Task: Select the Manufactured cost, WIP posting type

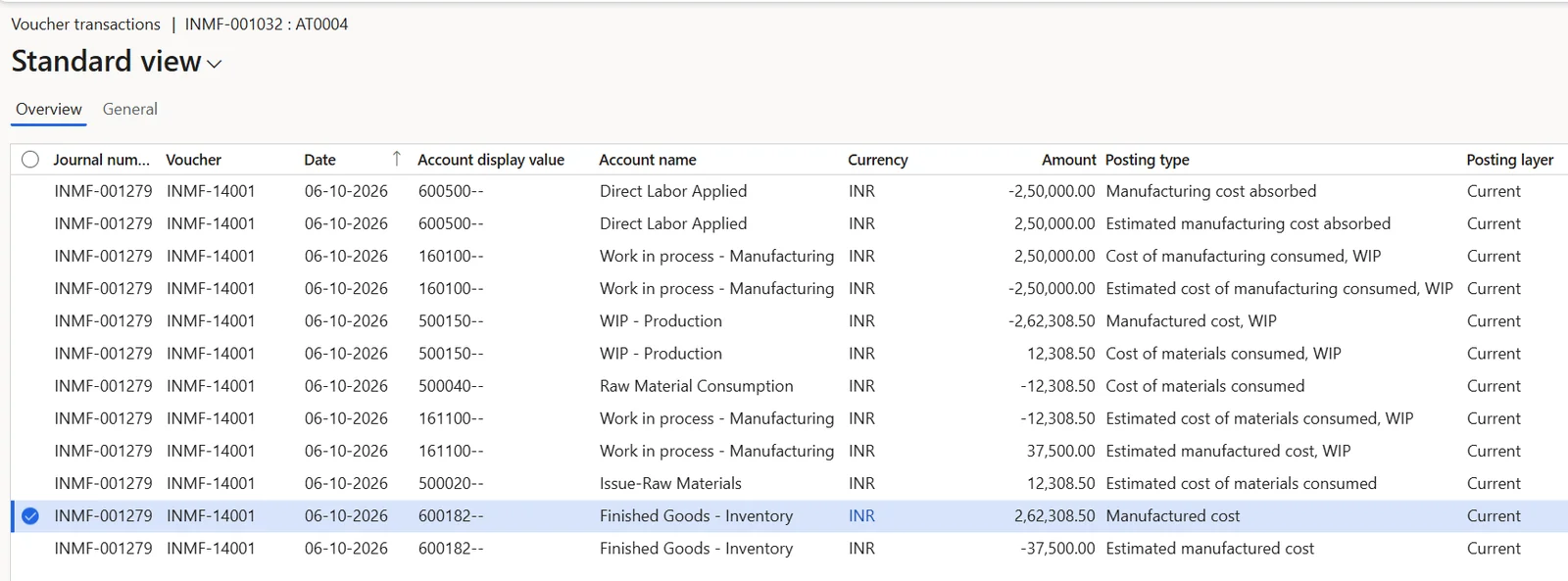Action: (x=1192, y=321)
